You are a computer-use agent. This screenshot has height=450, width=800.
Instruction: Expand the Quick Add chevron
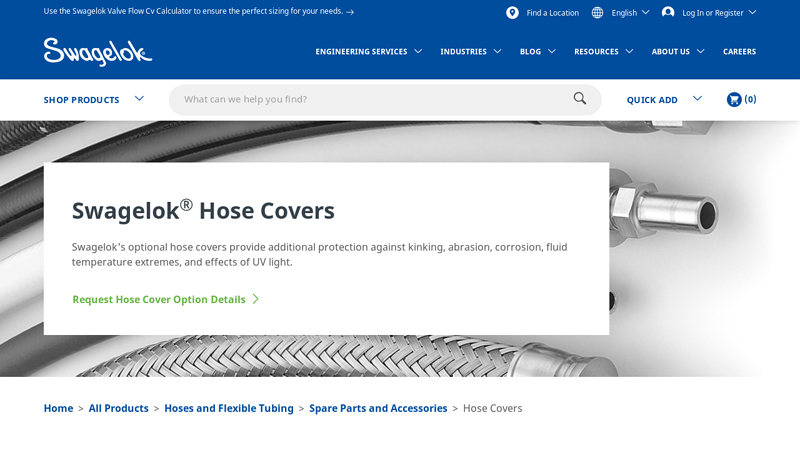tap(697, 98)
